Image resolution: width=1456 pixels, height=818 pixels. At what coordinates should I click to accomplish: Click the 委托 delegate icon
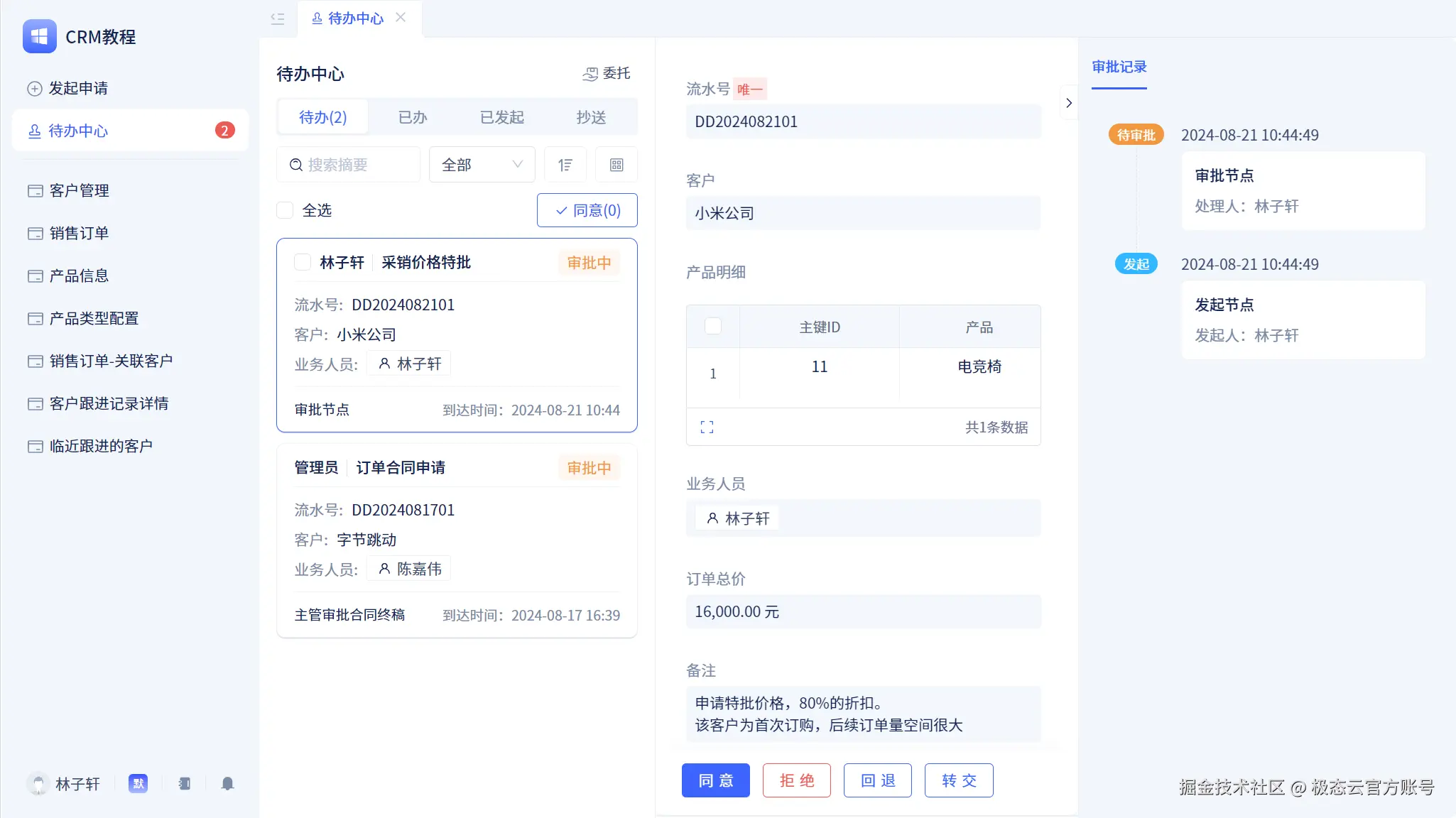(x=590, y=74)
